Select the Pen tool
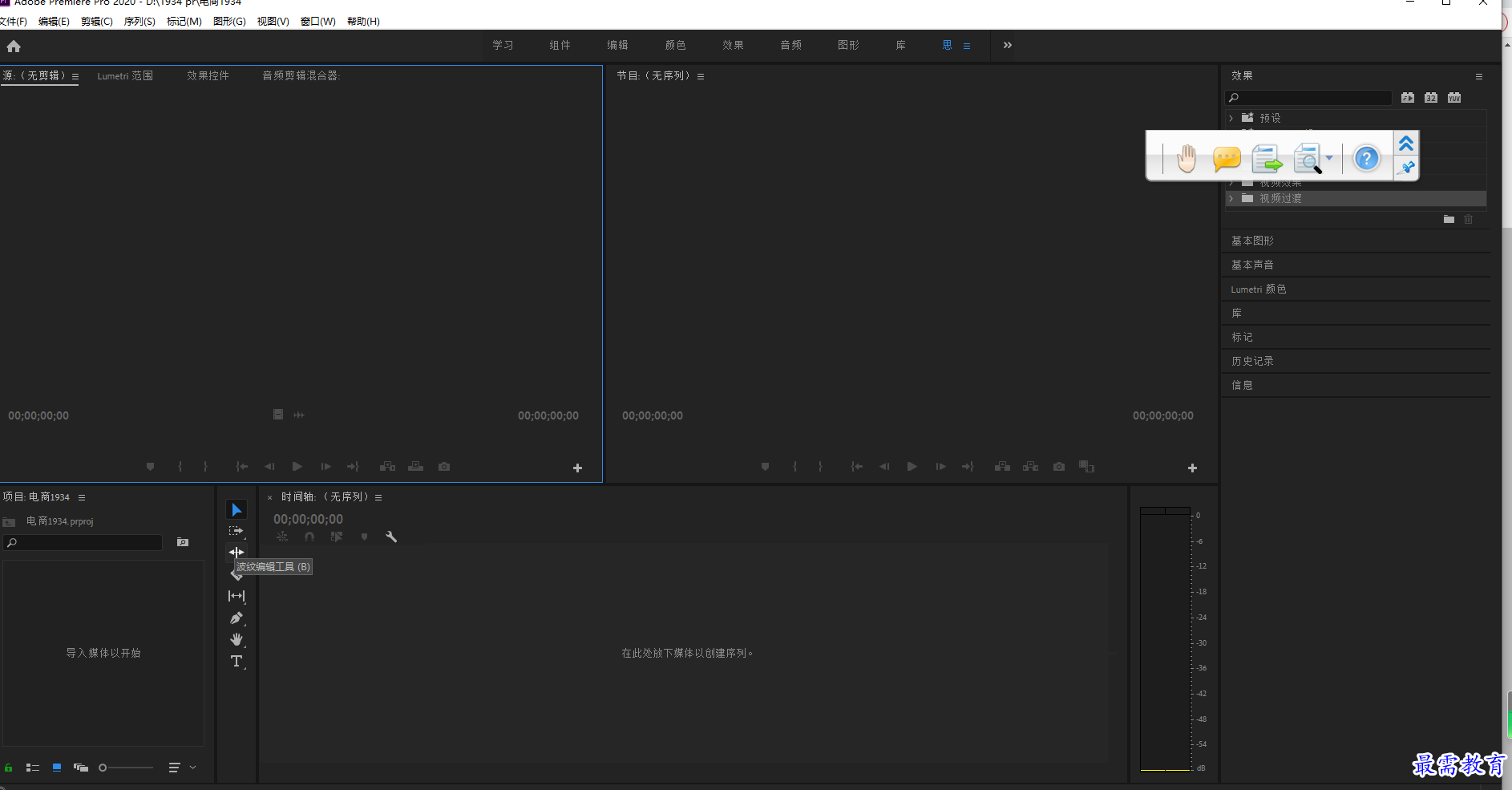Screen dimensions: 1512x790 coord(237,618)
